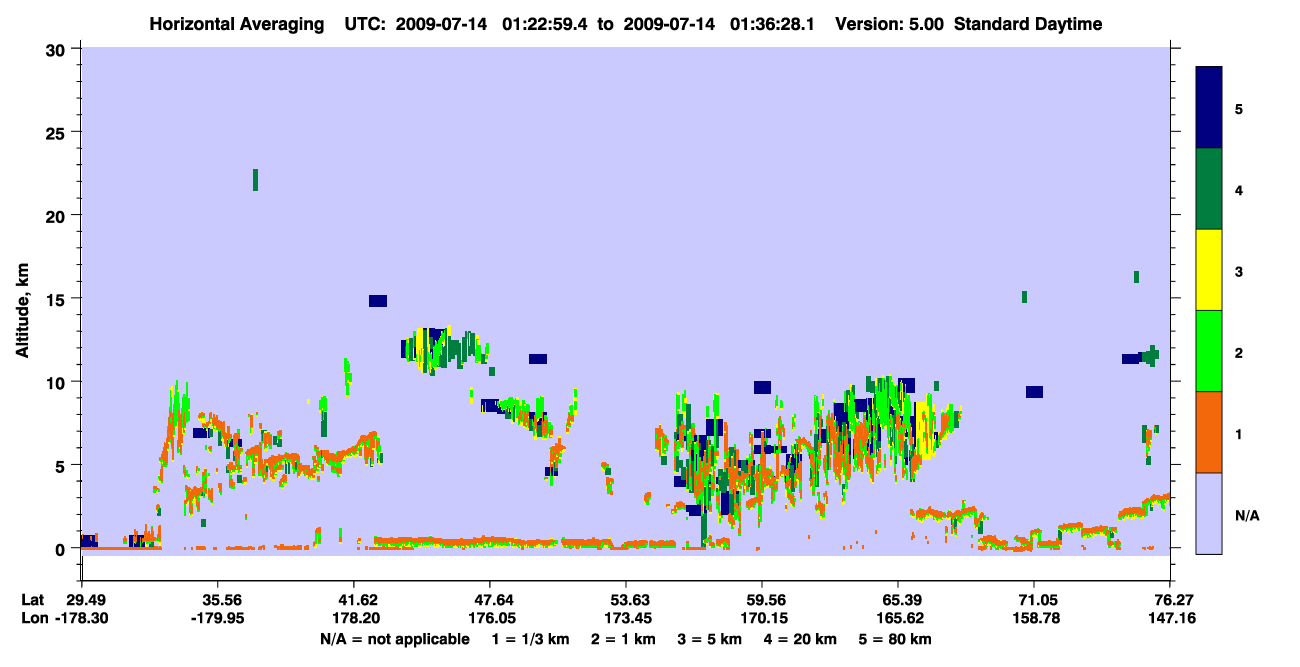Click the '2 = 1 km' legend note
This screenshot has height=667, width=1300.
click(x=624, y=639)
